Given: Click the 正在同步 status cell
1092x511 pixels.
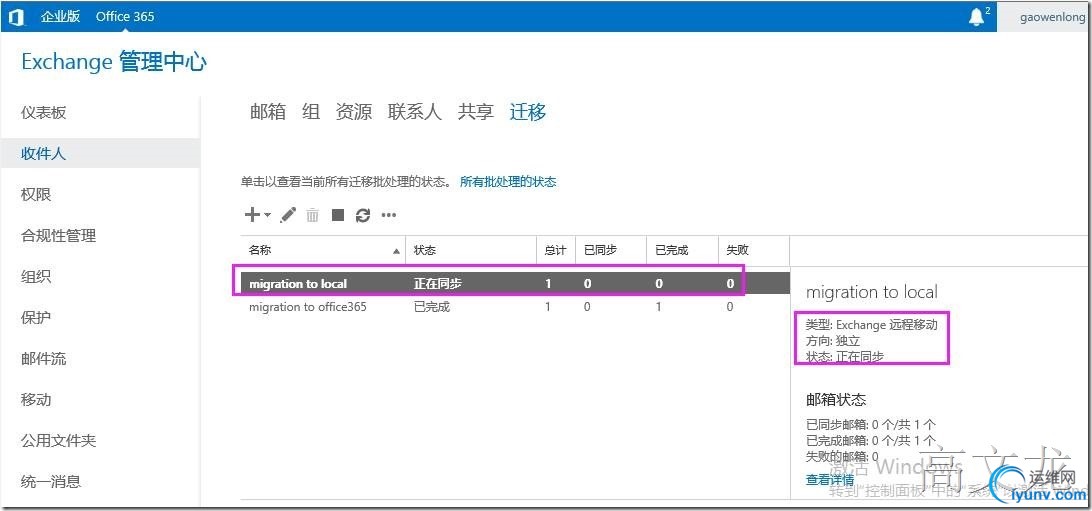Looking at the screenshot, I should (x=437, y=283).
